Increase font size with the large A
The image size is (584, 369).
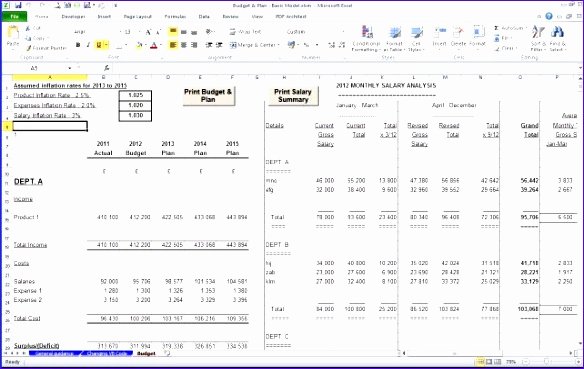pos(148,32)
